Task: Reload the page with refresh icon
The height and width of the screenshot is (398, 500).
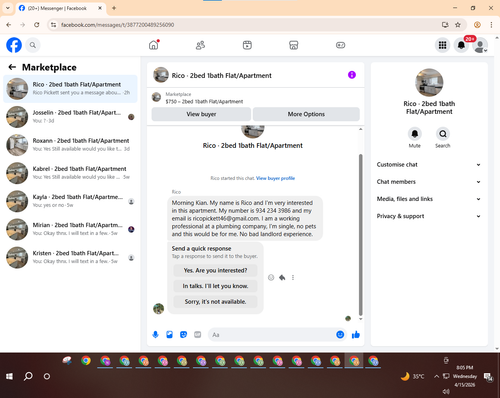Action: coord(37,25)
